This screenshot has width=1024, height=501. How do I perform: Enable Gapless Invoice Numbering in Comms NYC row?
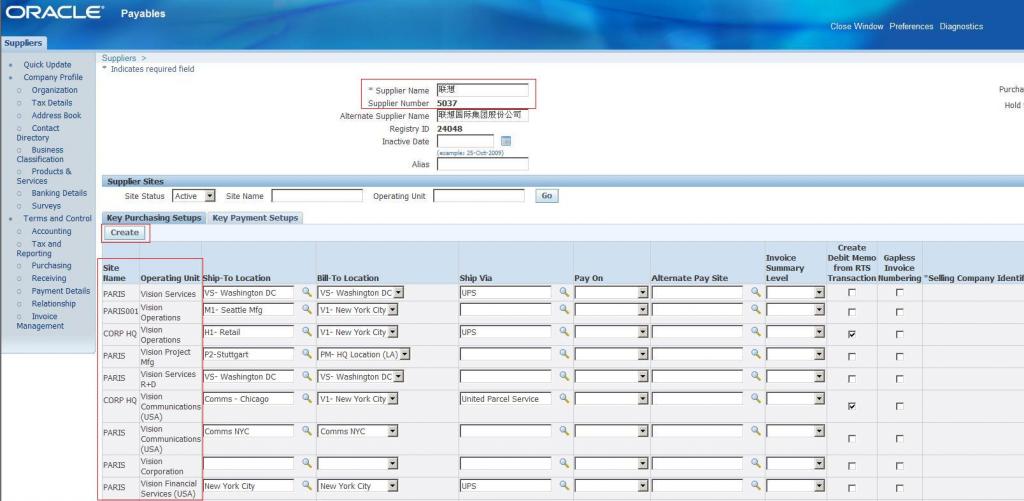[x=900, y=439]
